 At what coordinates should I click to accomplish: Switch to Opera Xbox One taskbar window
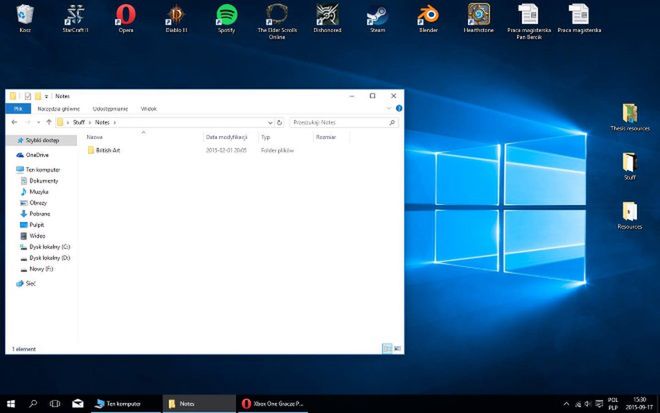click(x=272, y=404)
